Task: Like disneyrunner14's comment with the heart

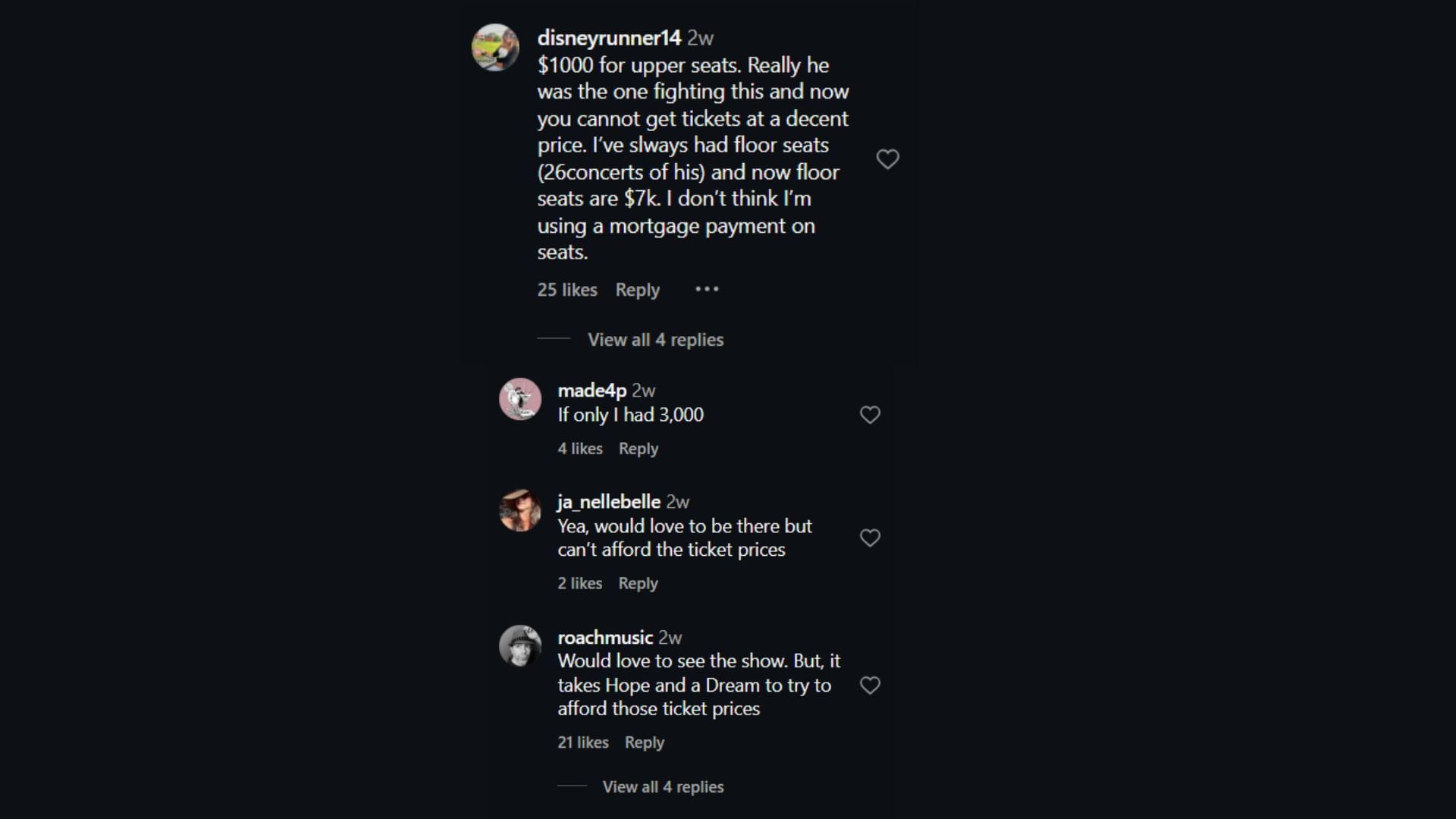Action: 887,159
